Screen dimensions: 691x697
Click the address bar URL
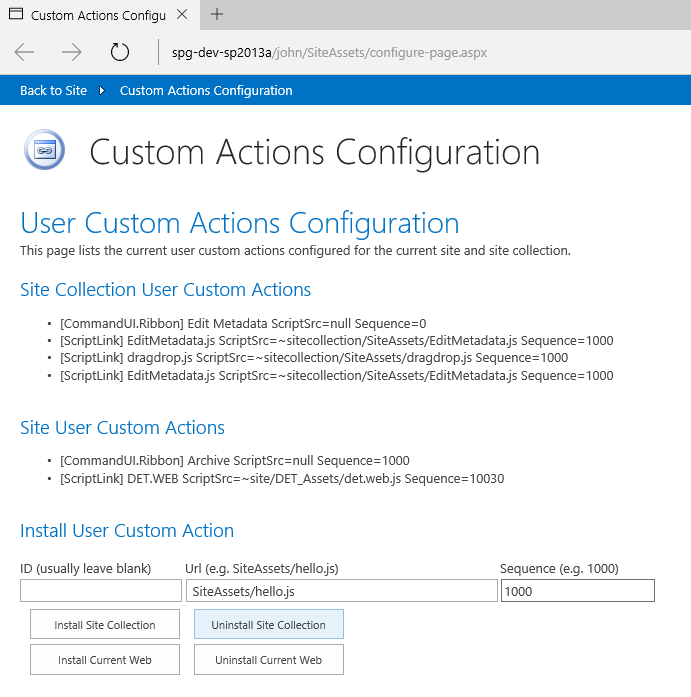pyautogui.click(x=329, y=52)
